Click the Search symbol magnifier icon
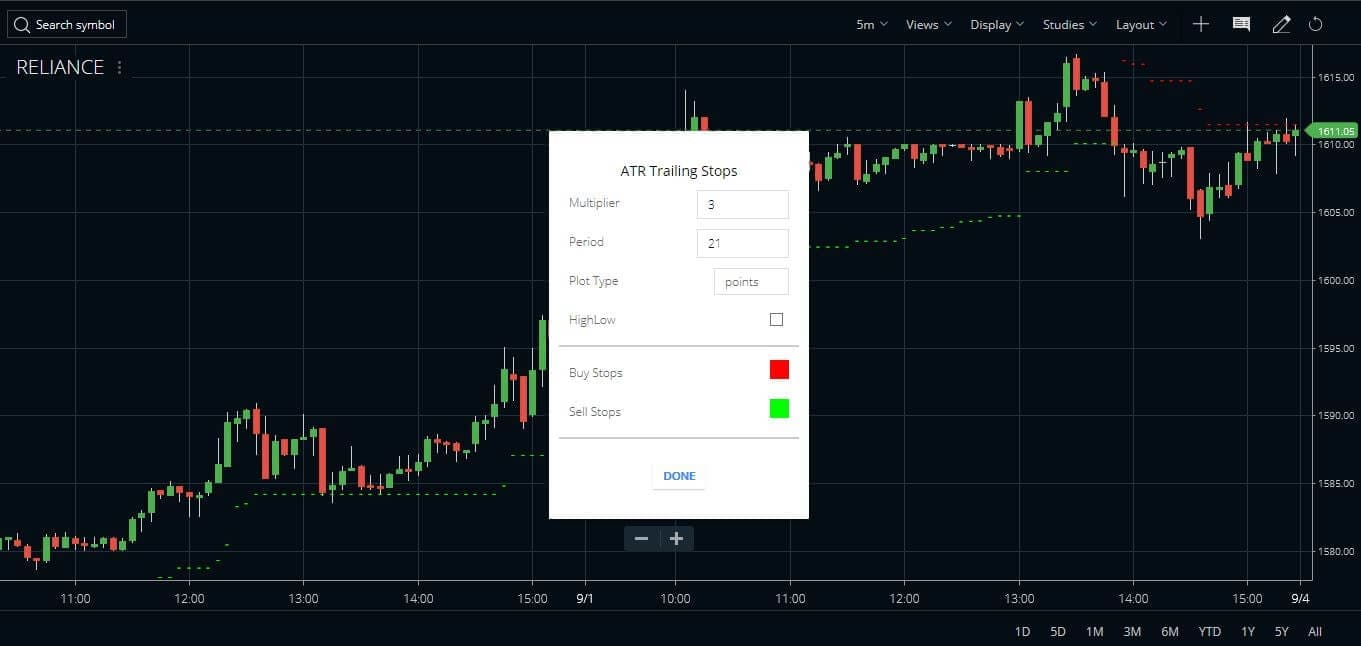The height and width of the screenshot is (646, 1361). (x=22, y=24)
